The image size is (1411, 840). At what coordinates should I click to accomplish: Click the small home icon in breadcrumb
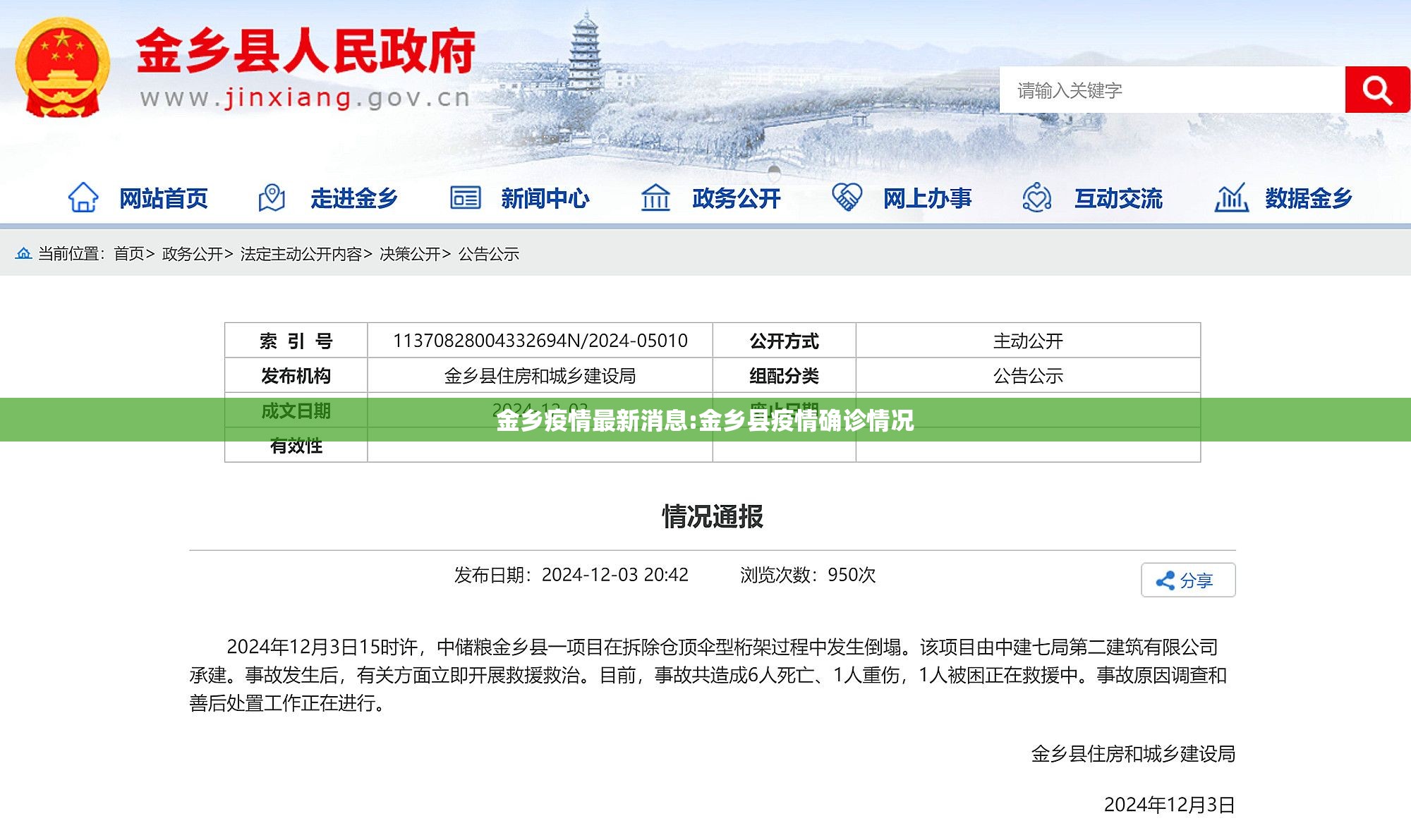pyautogui.click(x=23, y=253)
